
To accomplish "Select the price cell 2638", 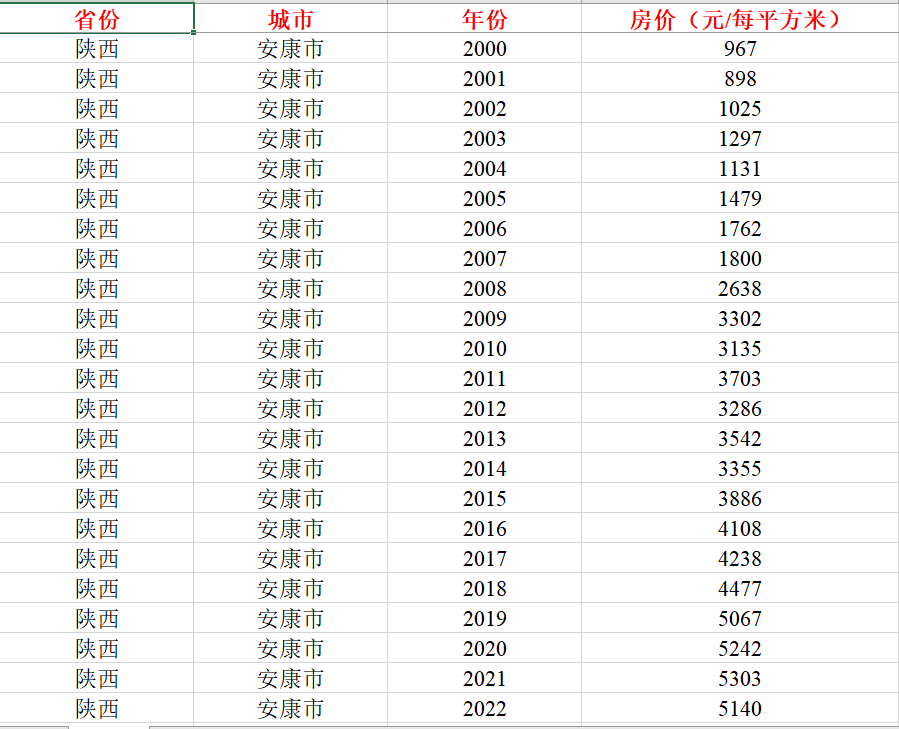I will pyautogui.click(x=740, y=288).
